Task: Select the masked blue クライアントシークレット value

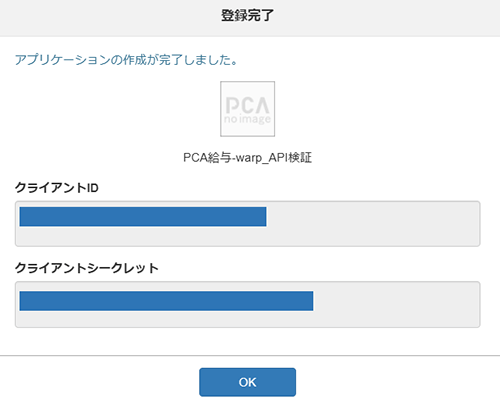Action: [166, 301]
